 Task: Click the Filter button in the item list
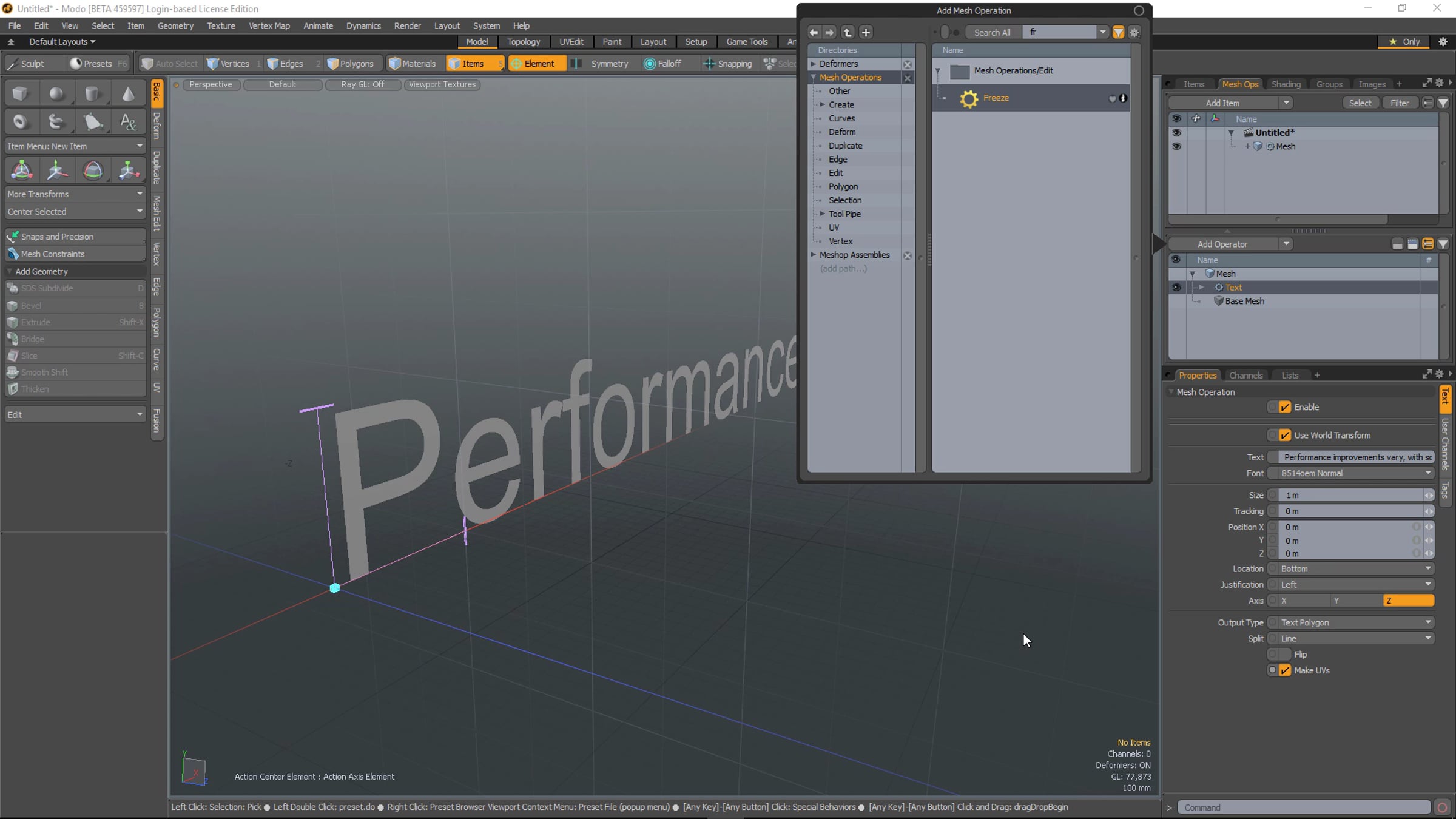tap(1400, 103)
